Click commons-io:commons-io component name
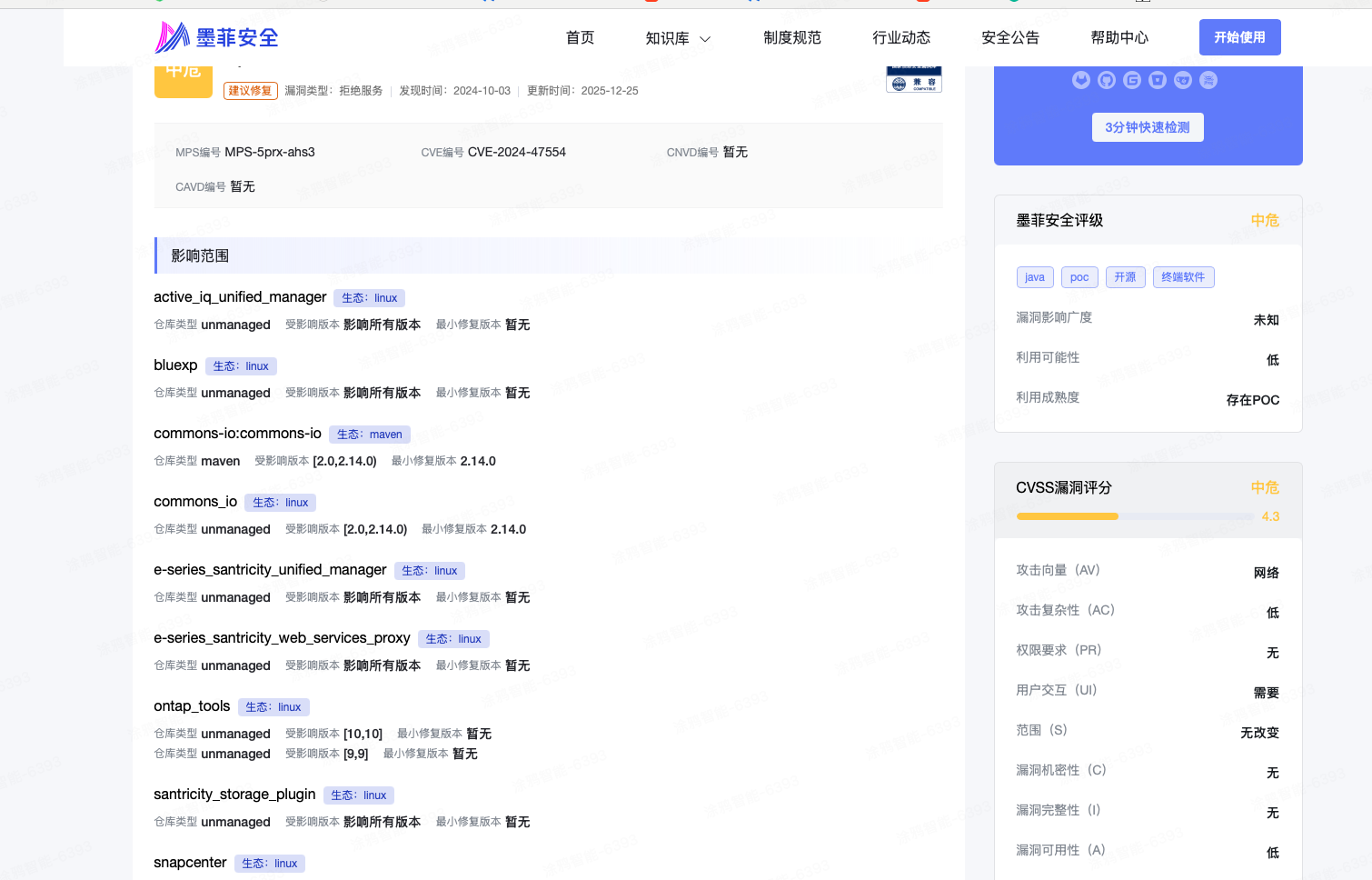Screen dimensions: 1372x880 click(x=237, y=434)
